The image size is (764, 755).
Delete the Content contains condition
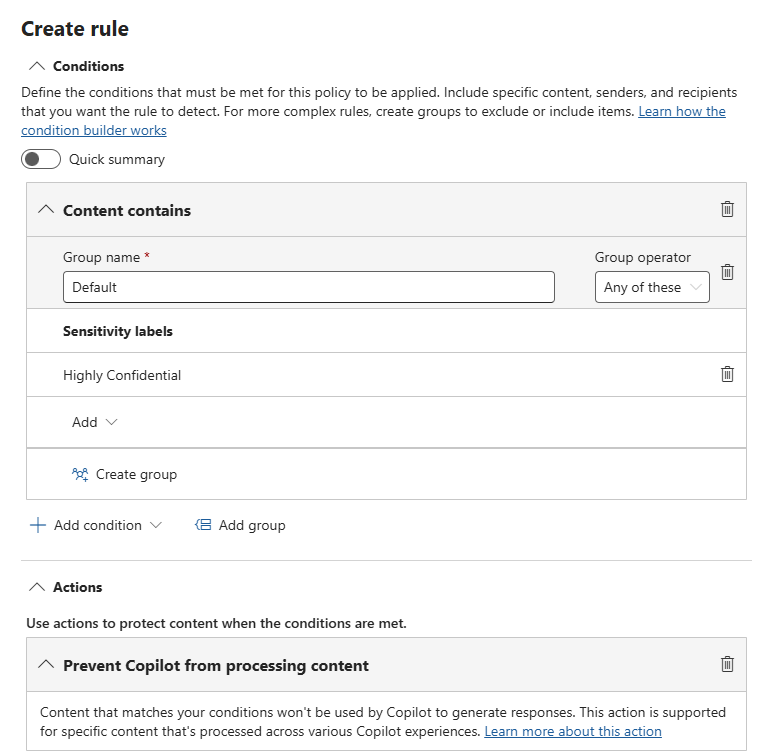[x=727, y=209]
